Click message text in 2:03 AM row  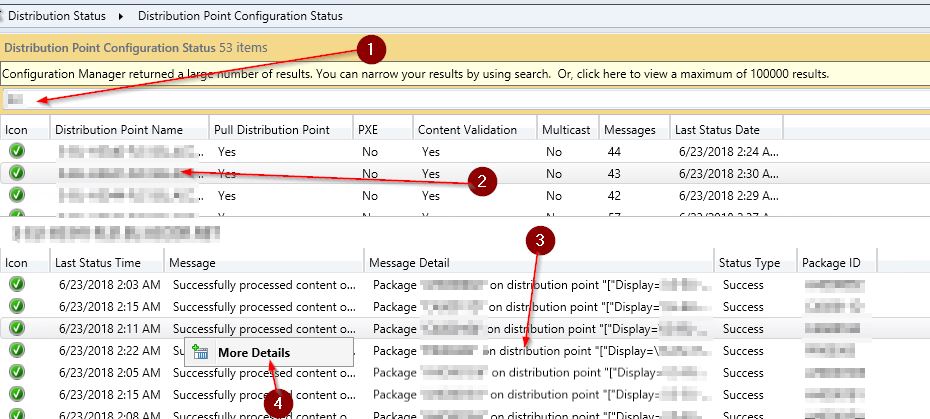[x=265, y=285]
